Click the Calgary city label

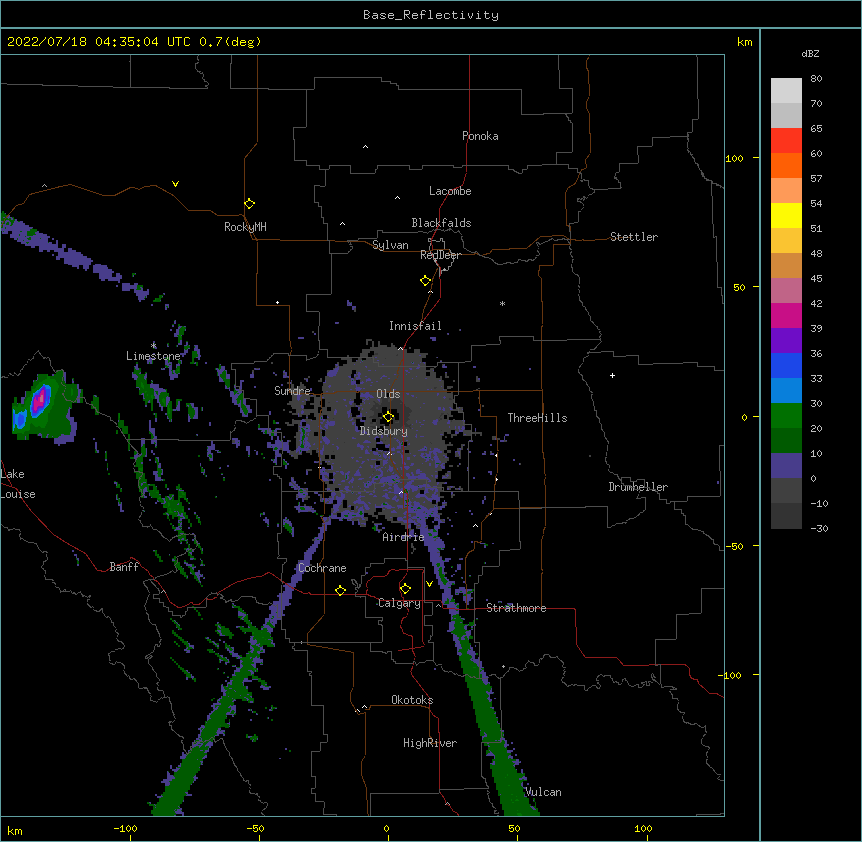[x=399, y=603]
